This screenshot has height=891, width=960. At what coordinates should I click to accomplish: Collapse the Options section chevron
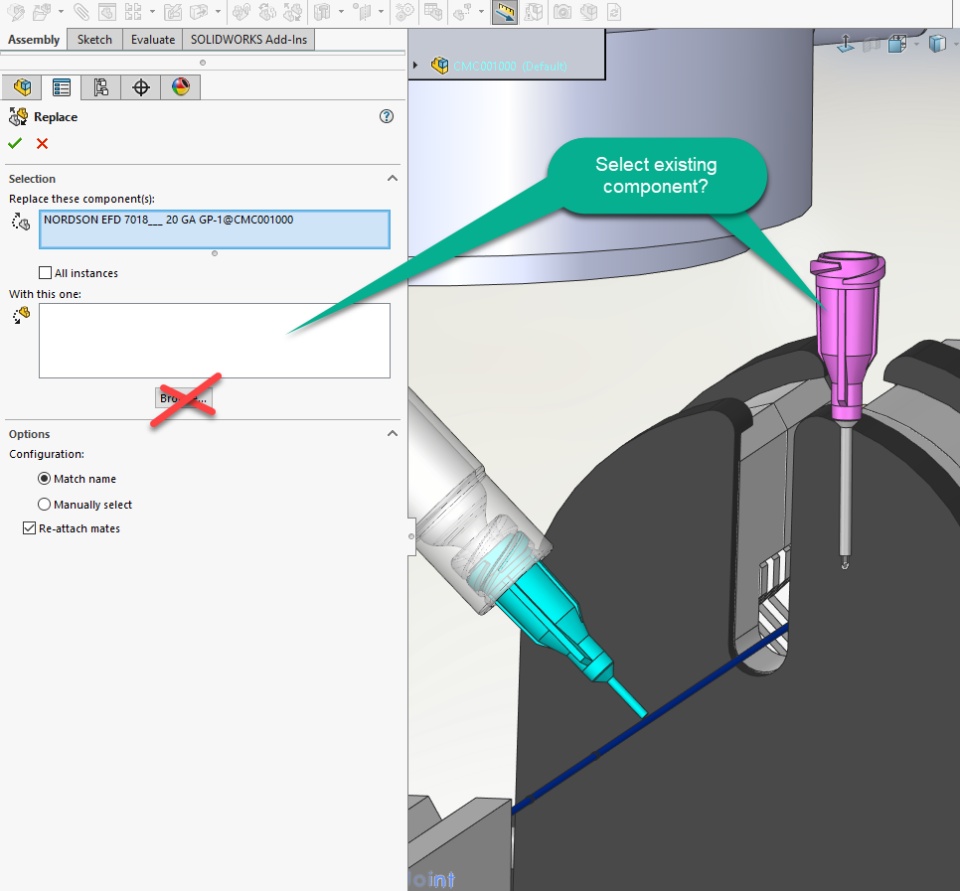tap(392, 434)
